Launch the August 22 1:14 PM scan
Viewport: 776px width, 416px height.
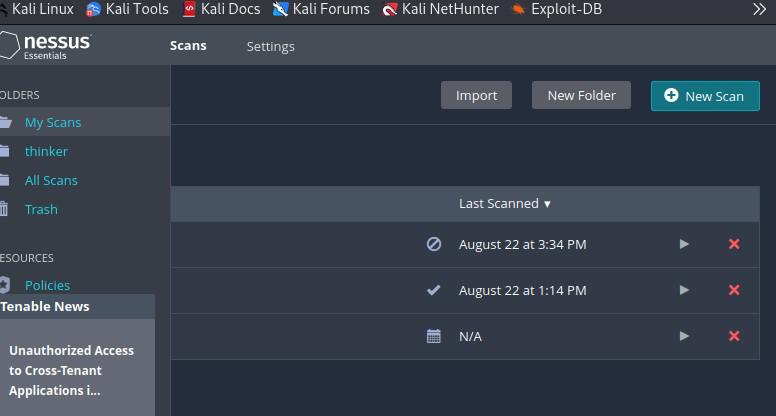684,290
